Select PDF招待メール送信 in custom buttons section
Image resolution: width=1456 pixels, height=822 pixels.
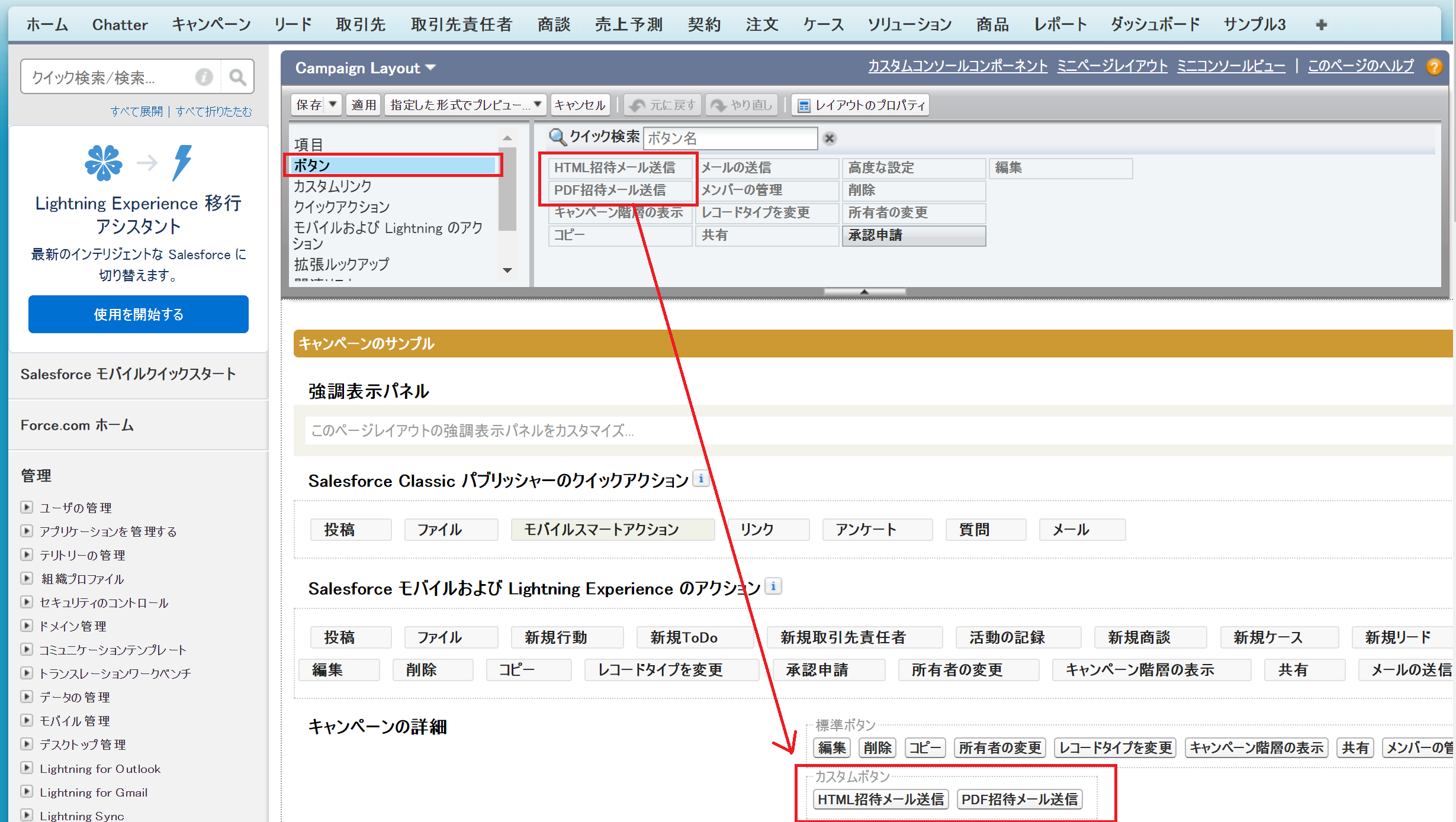click(1020, 800)
